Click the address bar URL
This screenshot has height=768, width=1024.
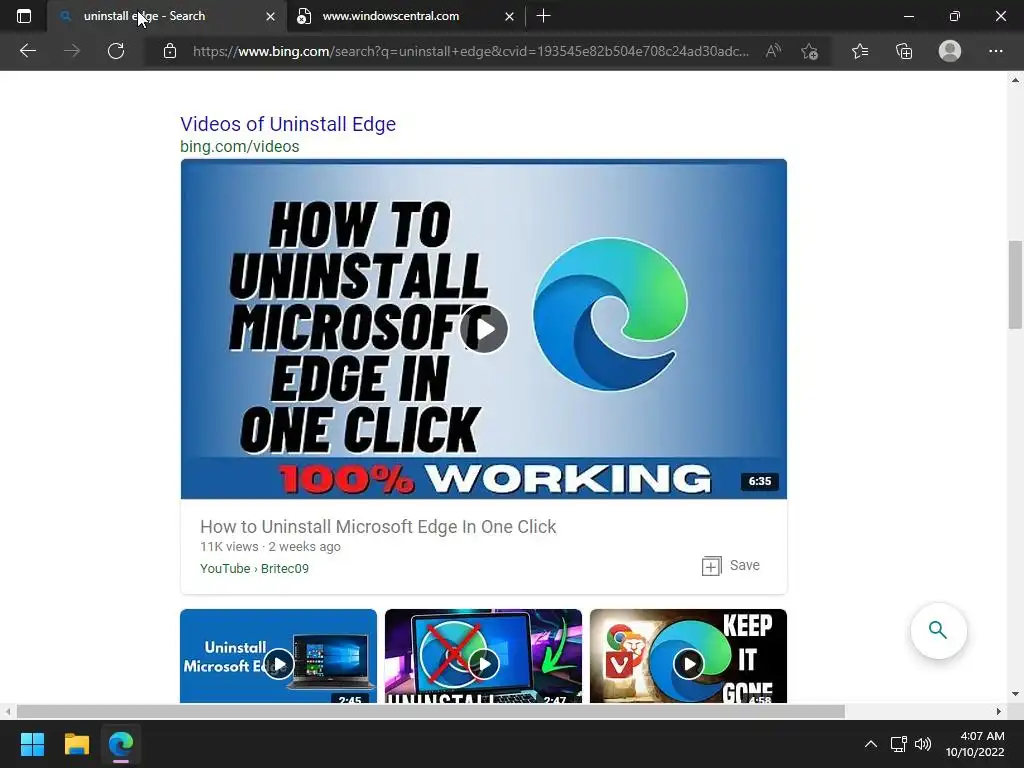(470, 51)
